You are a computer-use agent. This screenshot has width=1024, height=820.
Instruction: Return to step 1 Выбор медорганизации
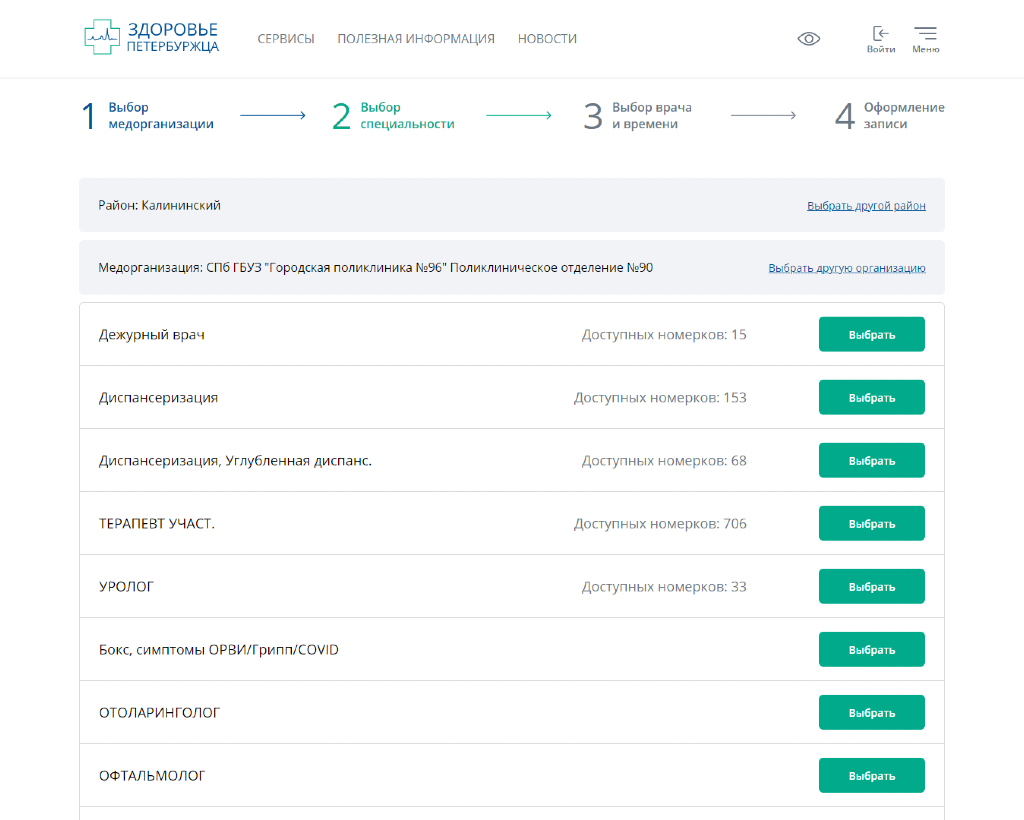click(x=148, y=116)
